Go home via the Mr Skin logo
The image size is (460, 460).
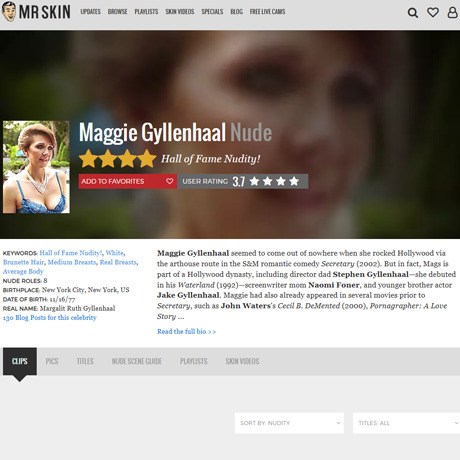pyautogui.click(x=36, y=12)
